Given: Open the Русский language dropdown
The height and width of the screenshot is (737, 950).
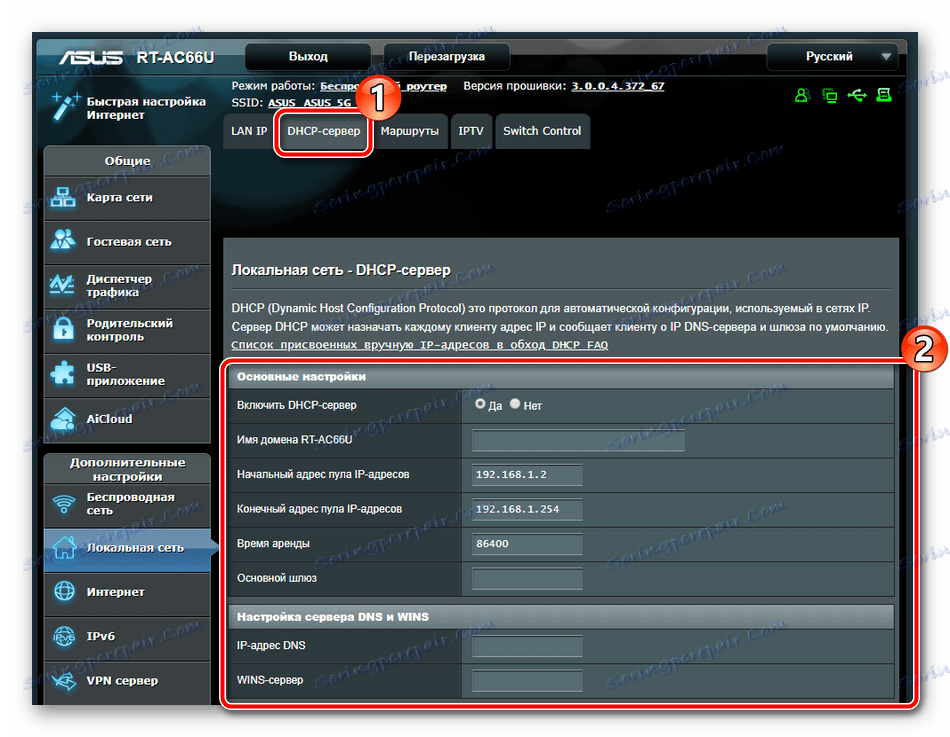Looking at the screenshot, I should [832, 57].
